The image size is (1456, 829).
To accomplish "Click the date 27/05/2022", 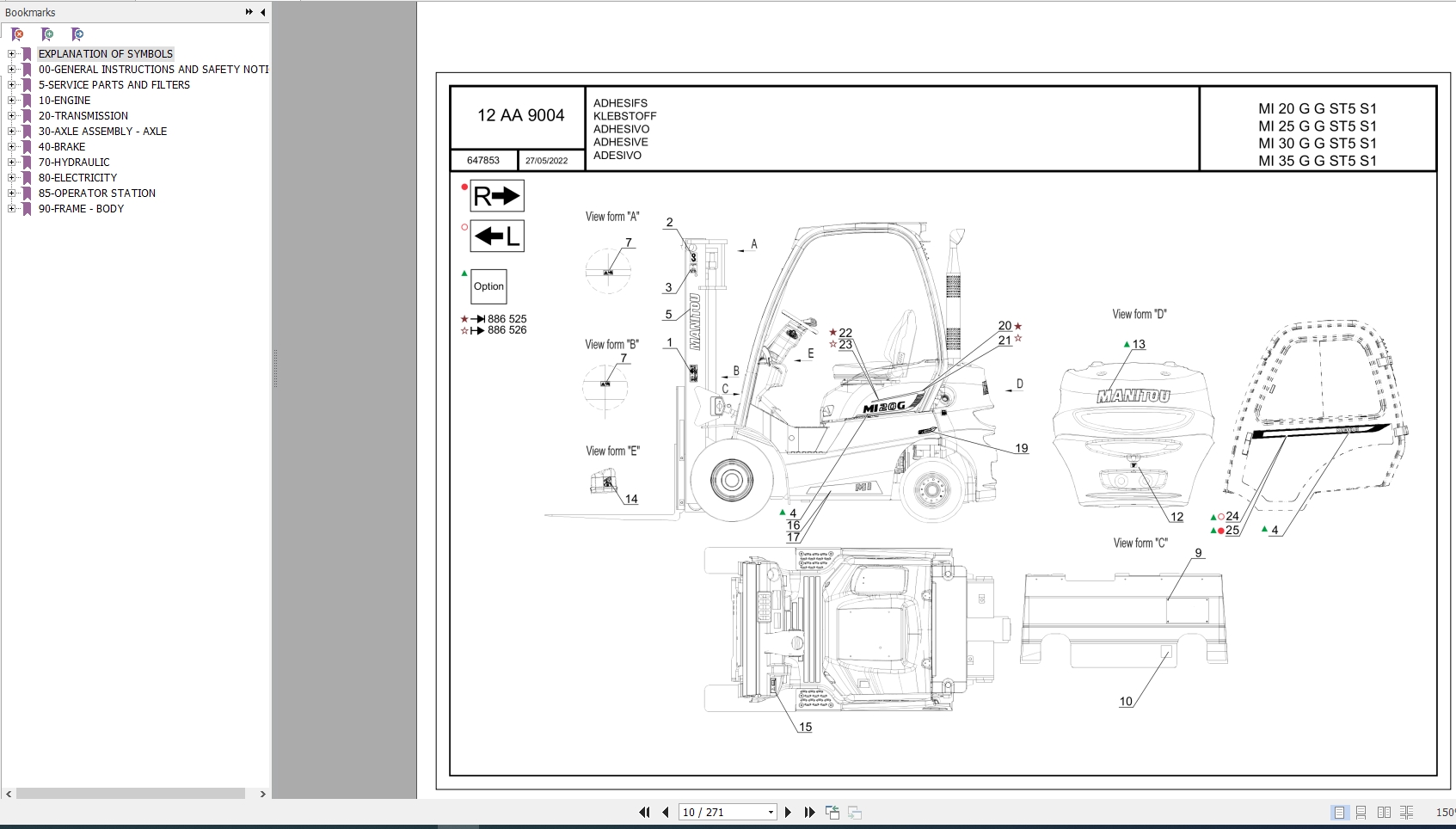I will click(547, 161).
